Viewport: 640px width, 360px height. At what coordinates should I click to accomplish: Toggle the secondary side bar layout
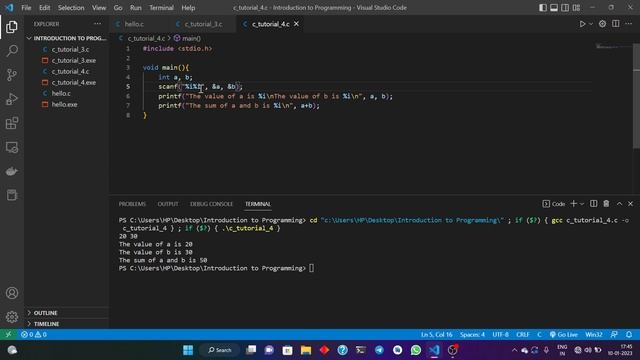point(565,8)
